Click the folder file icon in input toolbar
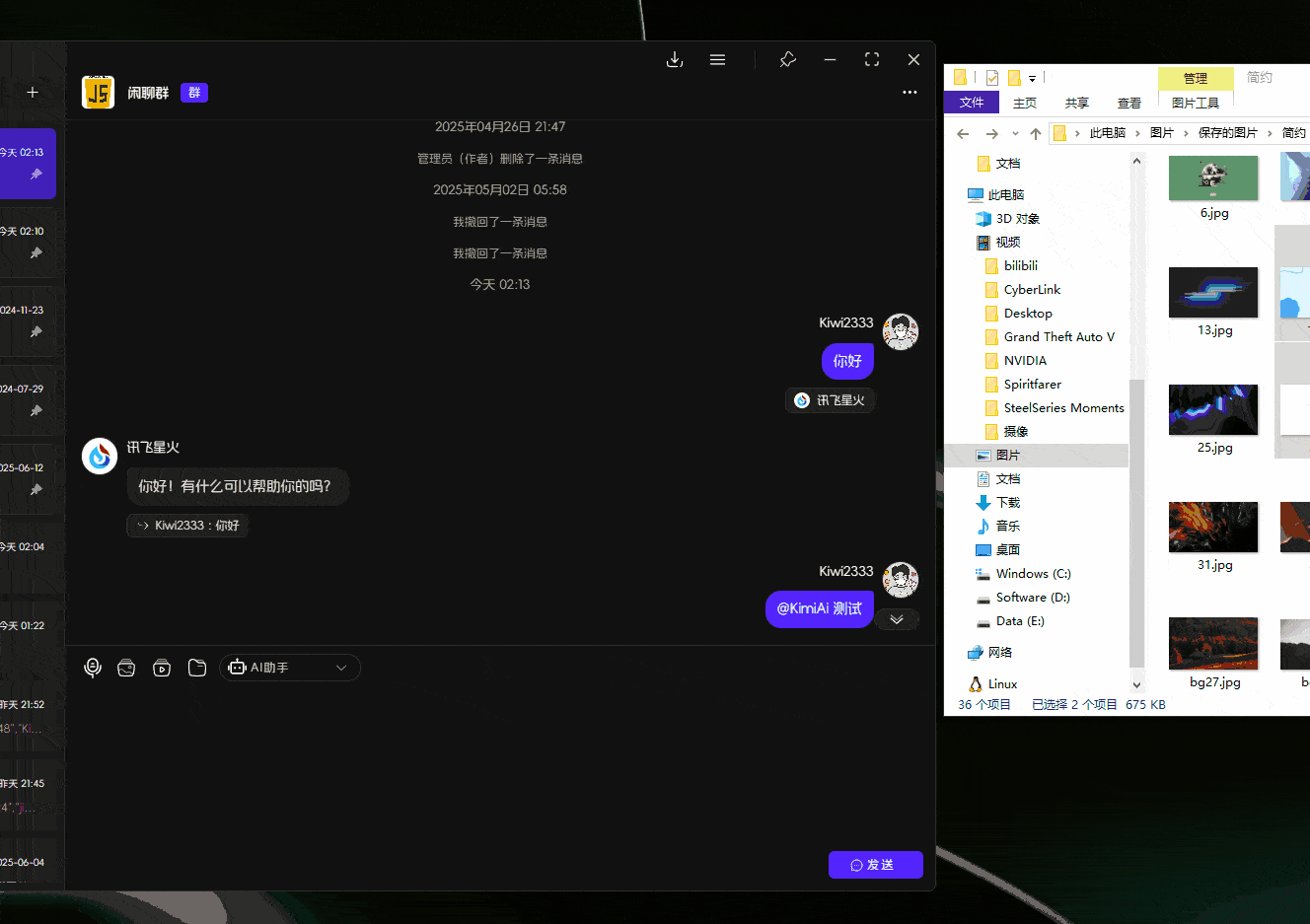The height and width of the screenshot is (924, 1310). pyautogui.click(x=197, y=668)
